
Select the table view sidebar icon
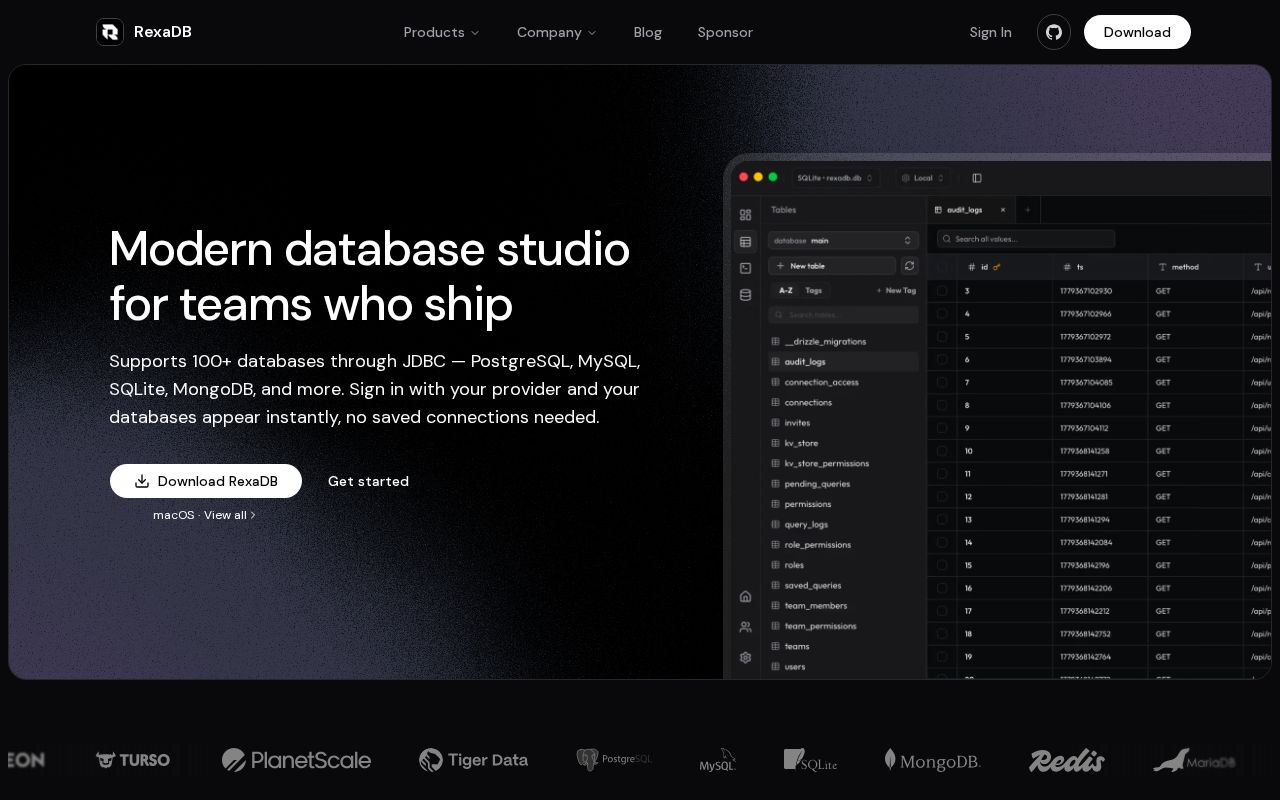coord(745,242)
